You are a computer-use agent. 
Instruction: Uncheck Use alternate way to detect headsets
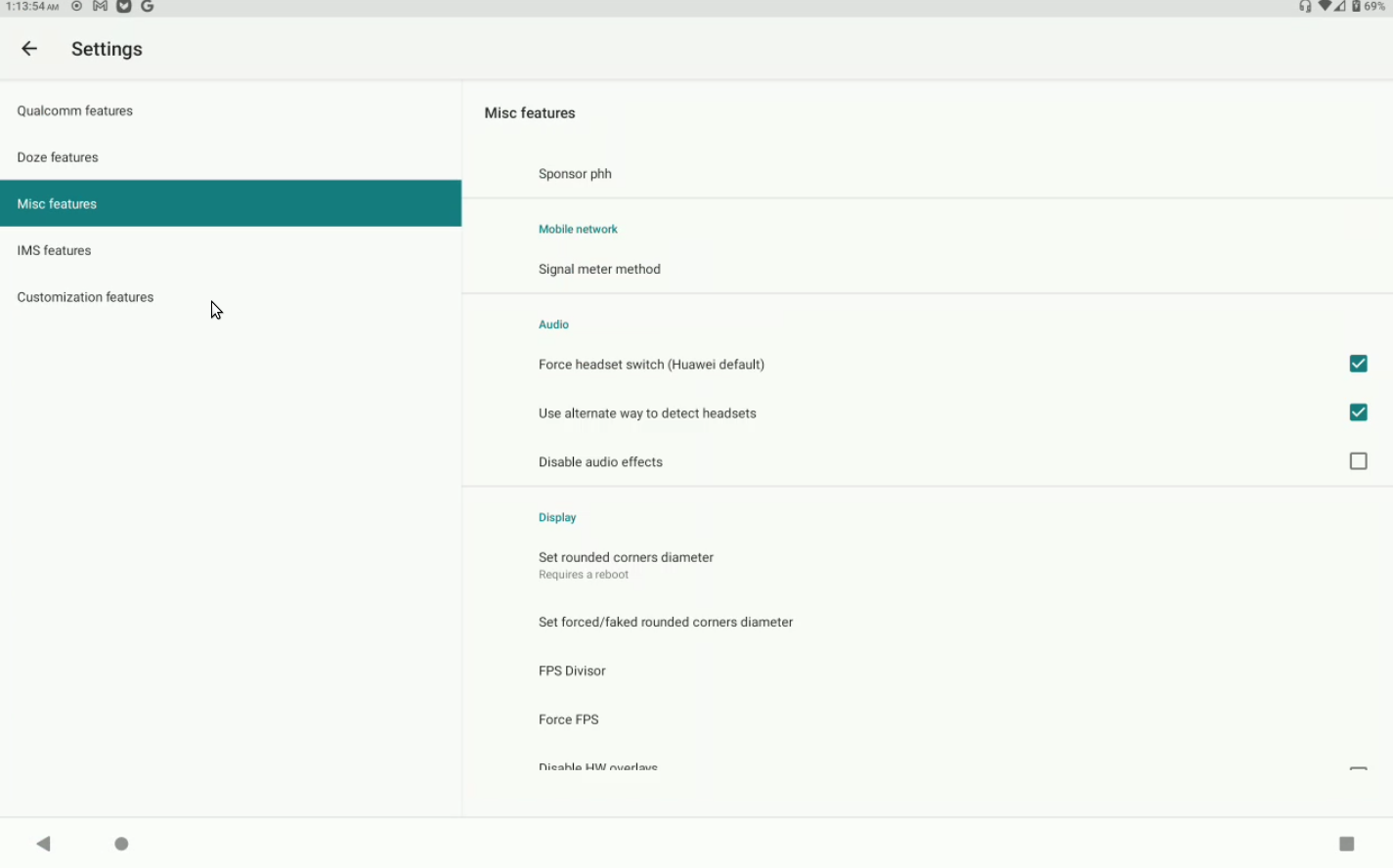(x=1358, y=412)
